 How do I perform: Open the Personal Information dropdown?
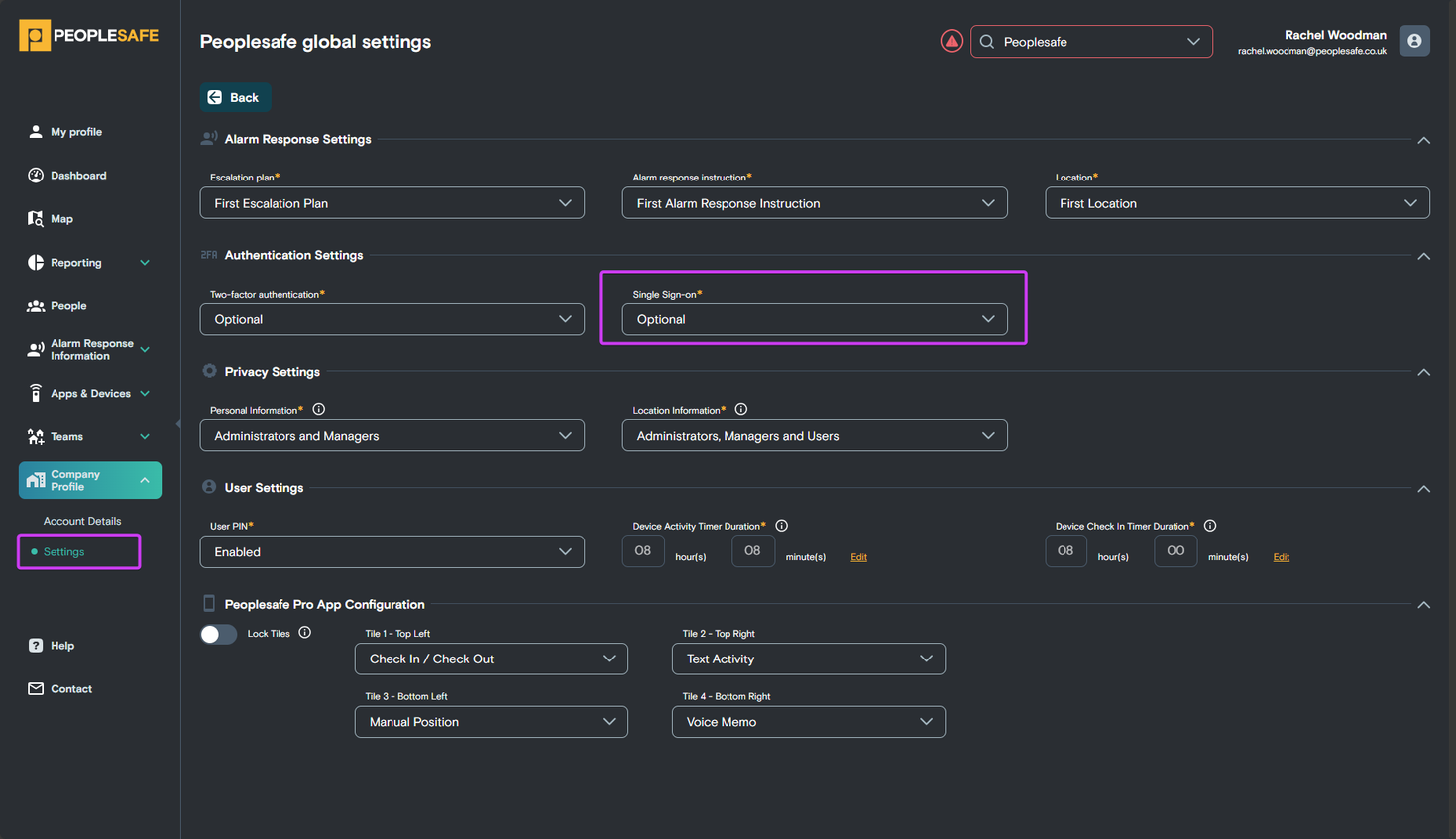(x=392, y=436)
